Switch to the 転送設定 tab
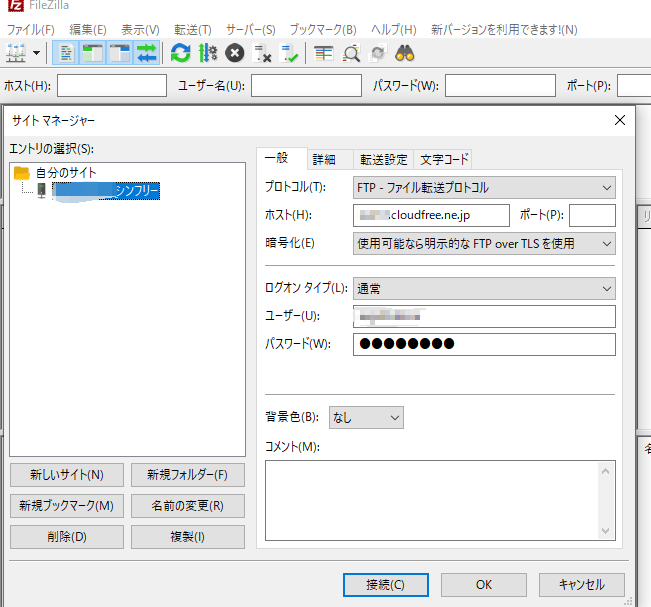This screenshot has width=651, height=607. coord(383,159)
